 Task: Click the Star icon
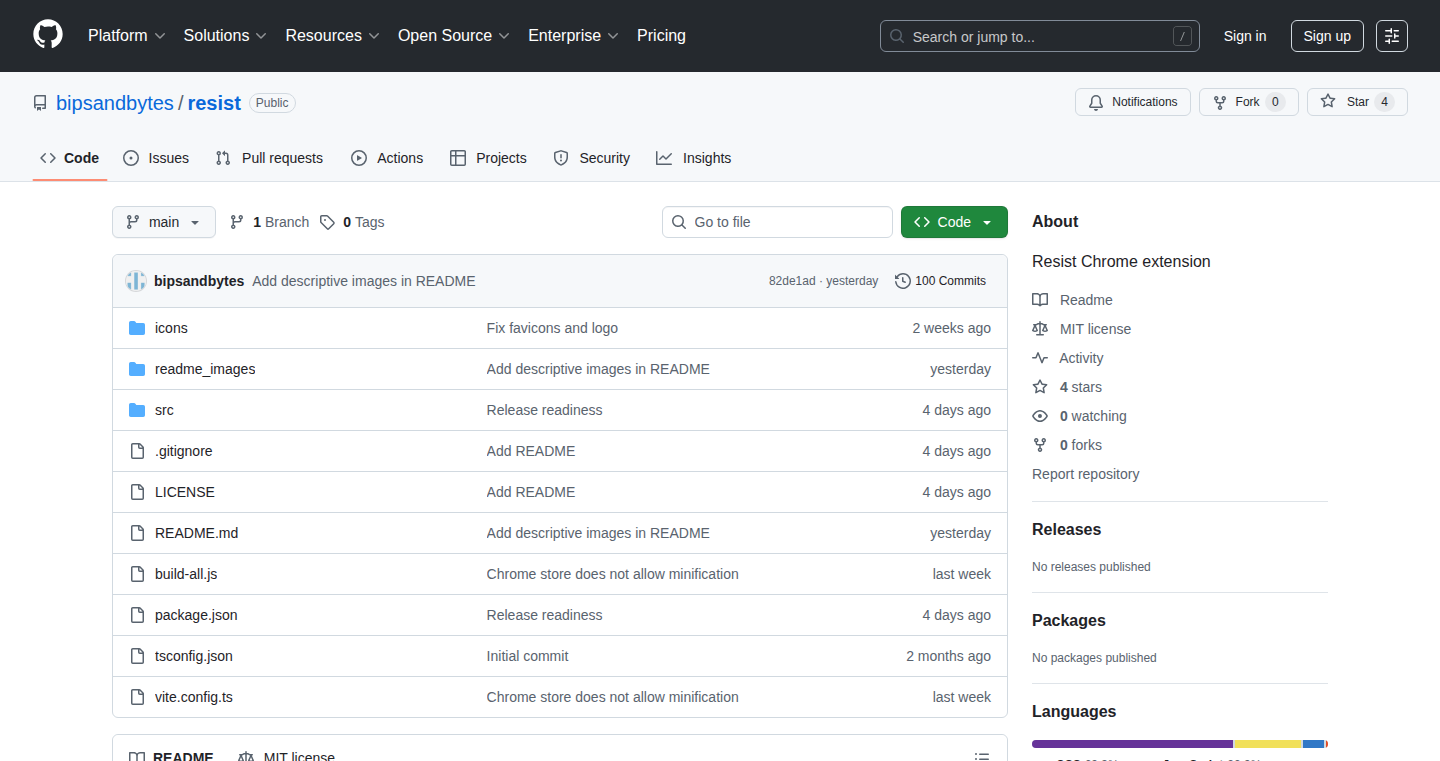tap(1328, 101)
